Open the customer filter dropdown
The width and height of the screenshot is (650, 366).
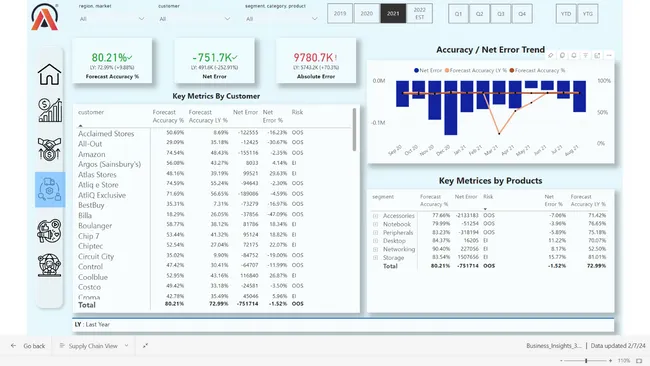pyautogui.click(x=194, y=19)
